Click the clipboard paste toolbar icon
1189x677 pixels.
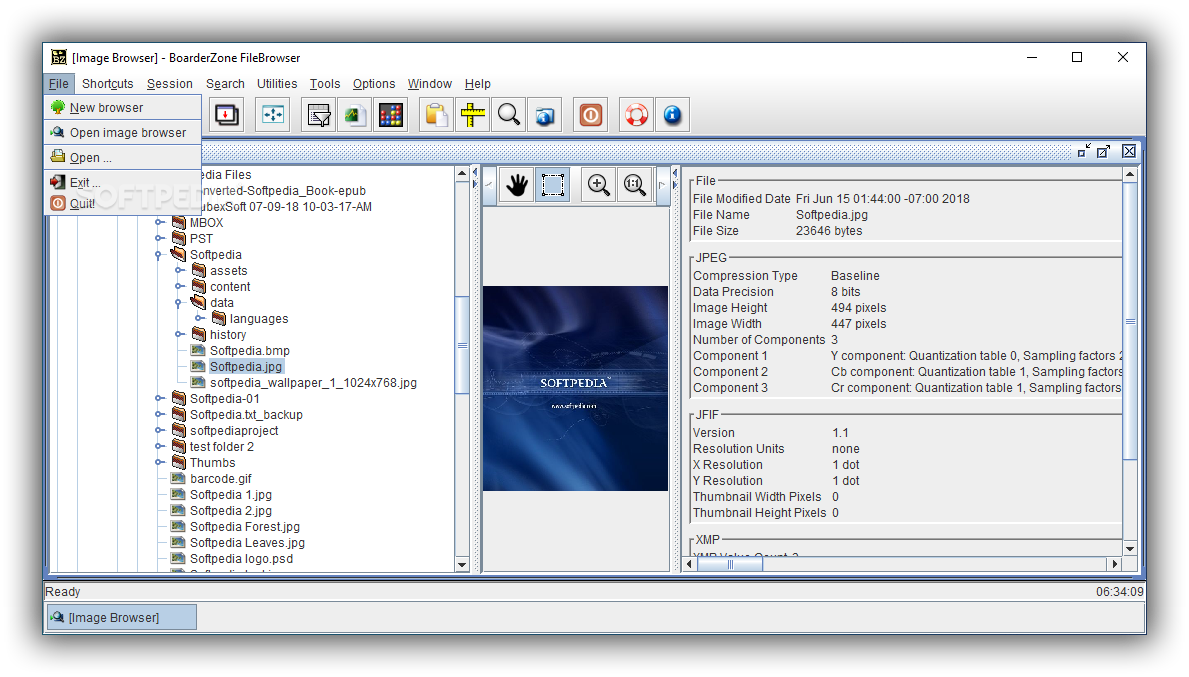(x=436, y=115)
